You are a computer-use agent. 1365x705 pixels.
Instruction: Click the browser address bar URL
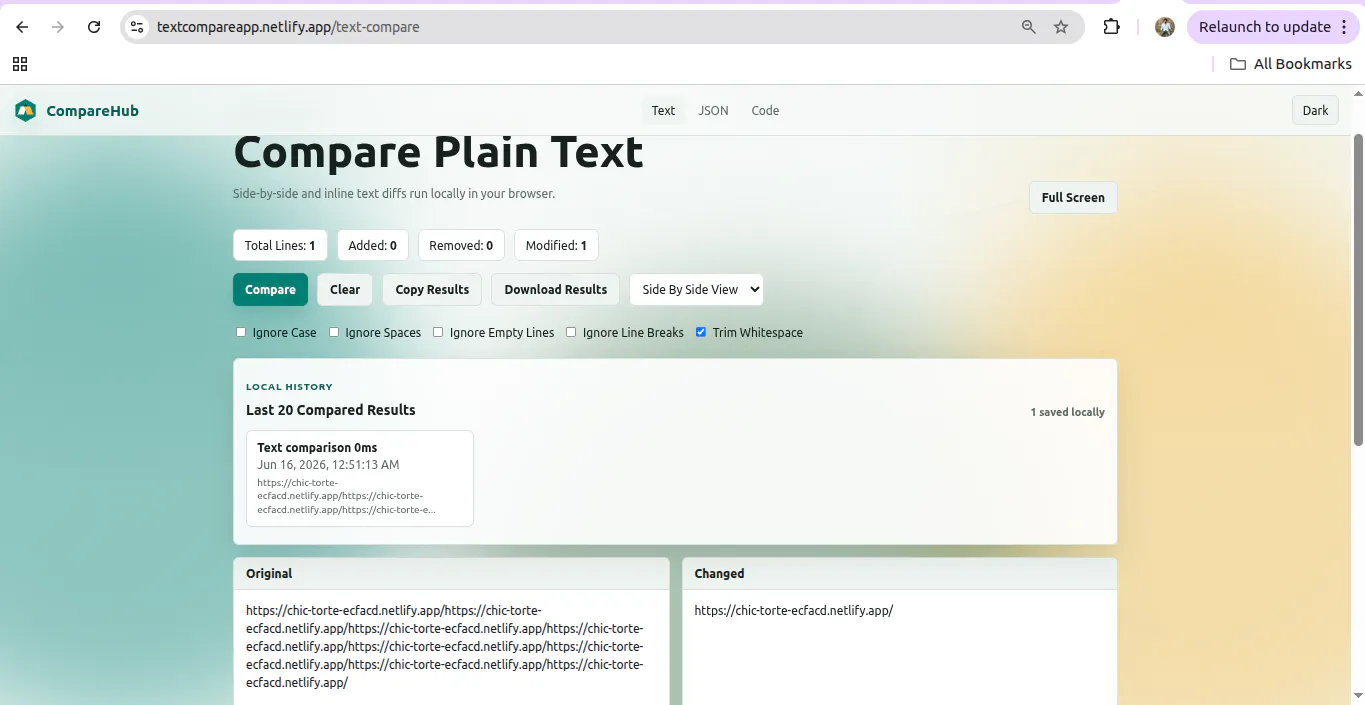pyautogui.click(x=288, y=27)
